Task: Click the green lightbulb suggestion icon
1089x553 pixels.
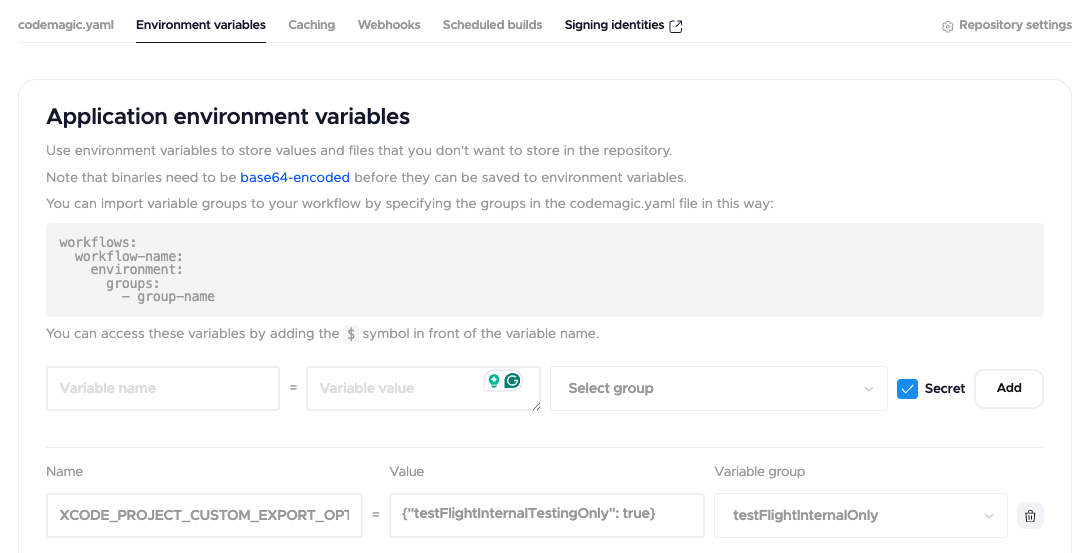Action: [494, 381]
